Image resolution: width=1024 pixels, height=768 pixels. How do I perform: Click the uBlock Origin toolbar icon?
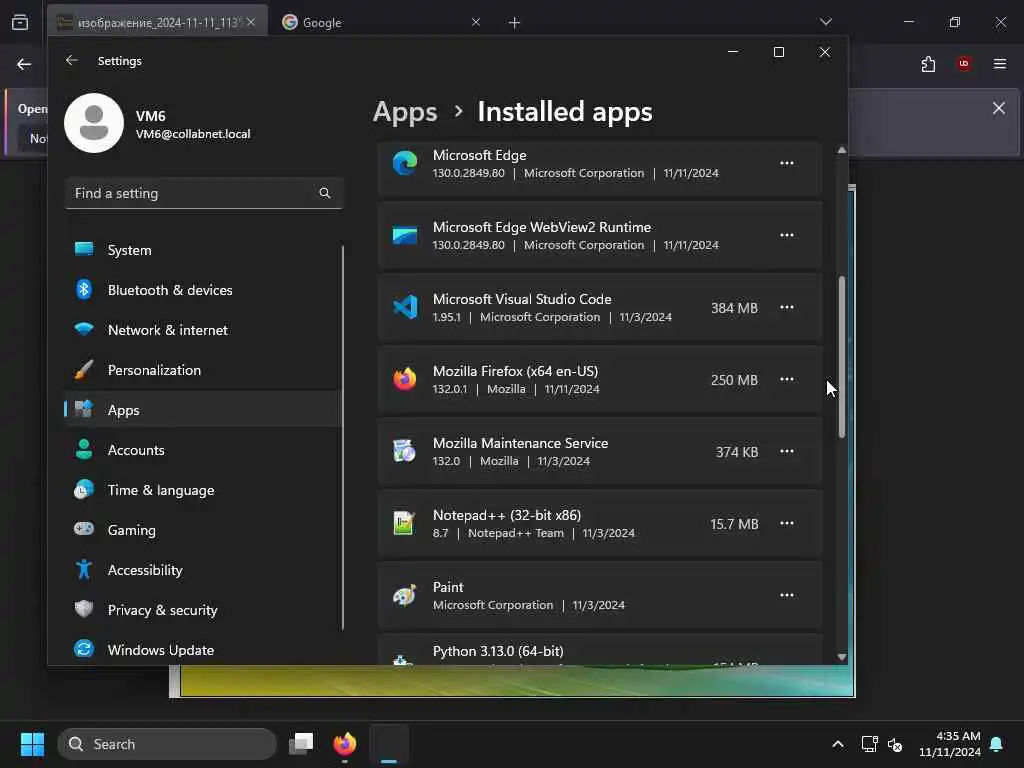963,63
